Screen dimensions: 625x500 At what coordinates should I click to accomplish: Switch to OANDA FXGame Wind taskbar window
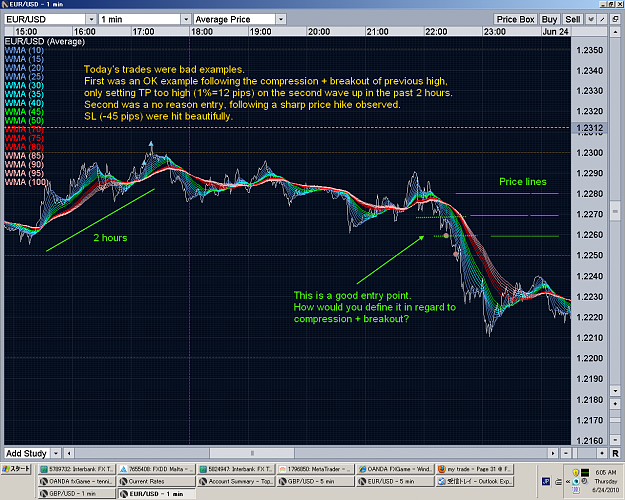395,469
